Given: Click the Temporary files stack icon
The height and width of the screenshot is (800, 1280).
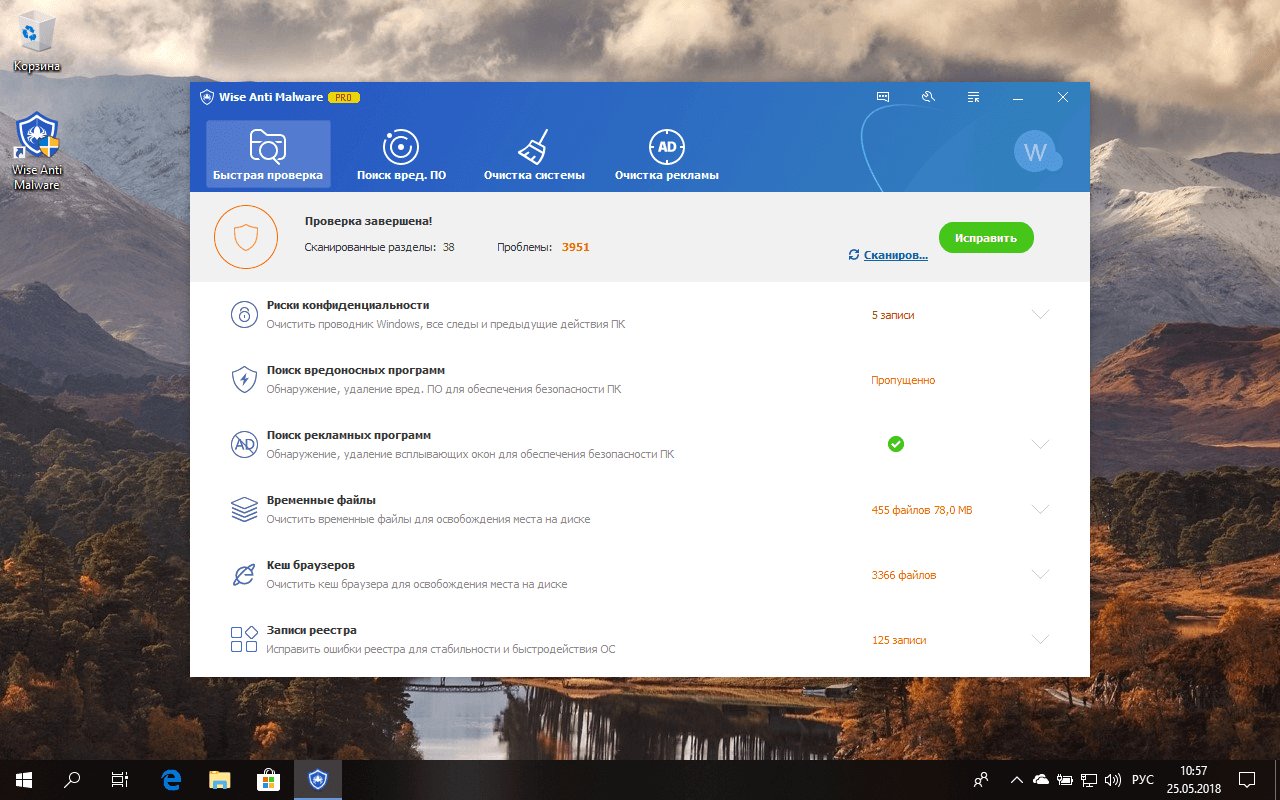Looking at the screenshot, I should [x=244, y=509].
